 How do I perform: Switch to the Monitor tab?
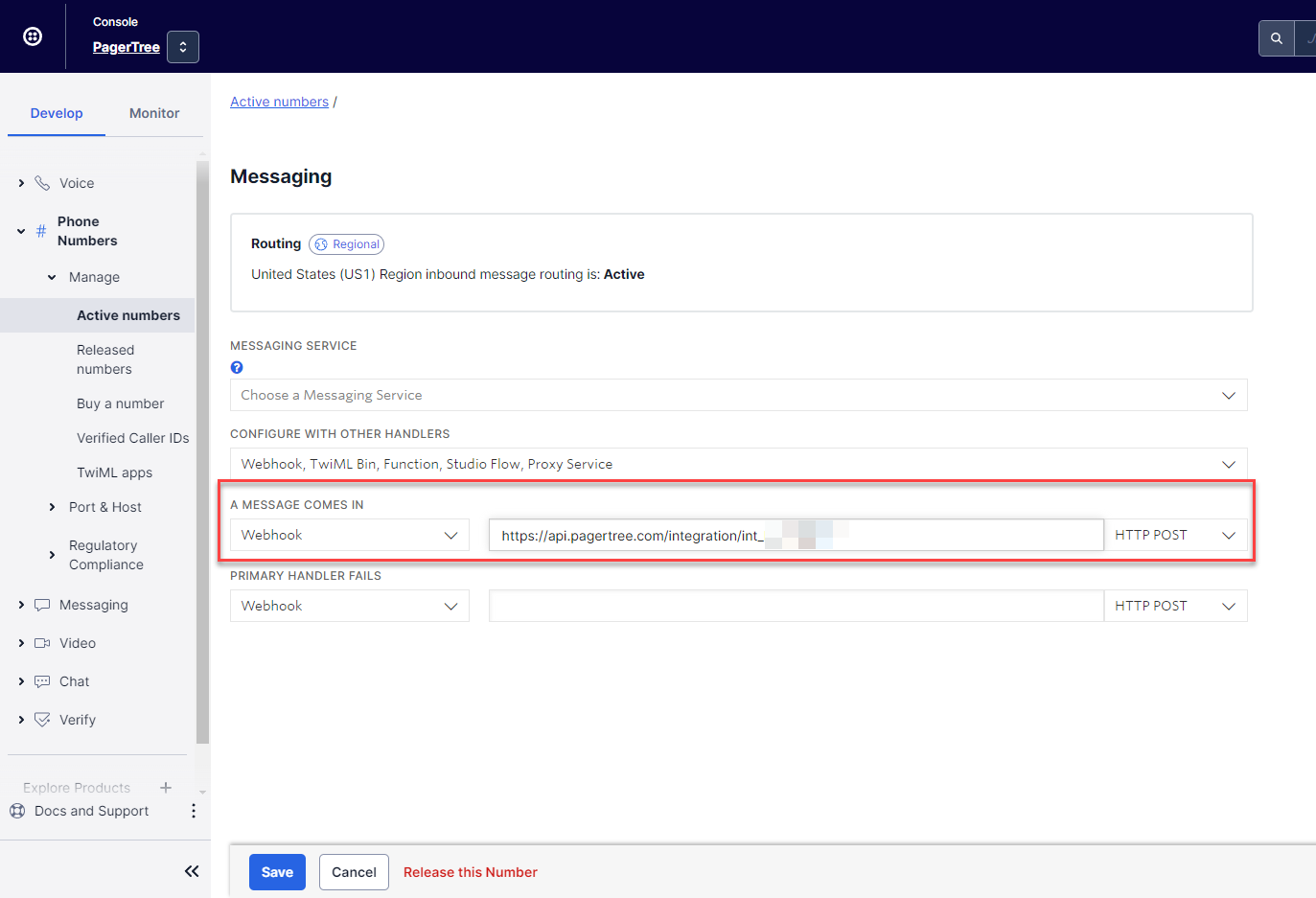click(x=154, y=113)
